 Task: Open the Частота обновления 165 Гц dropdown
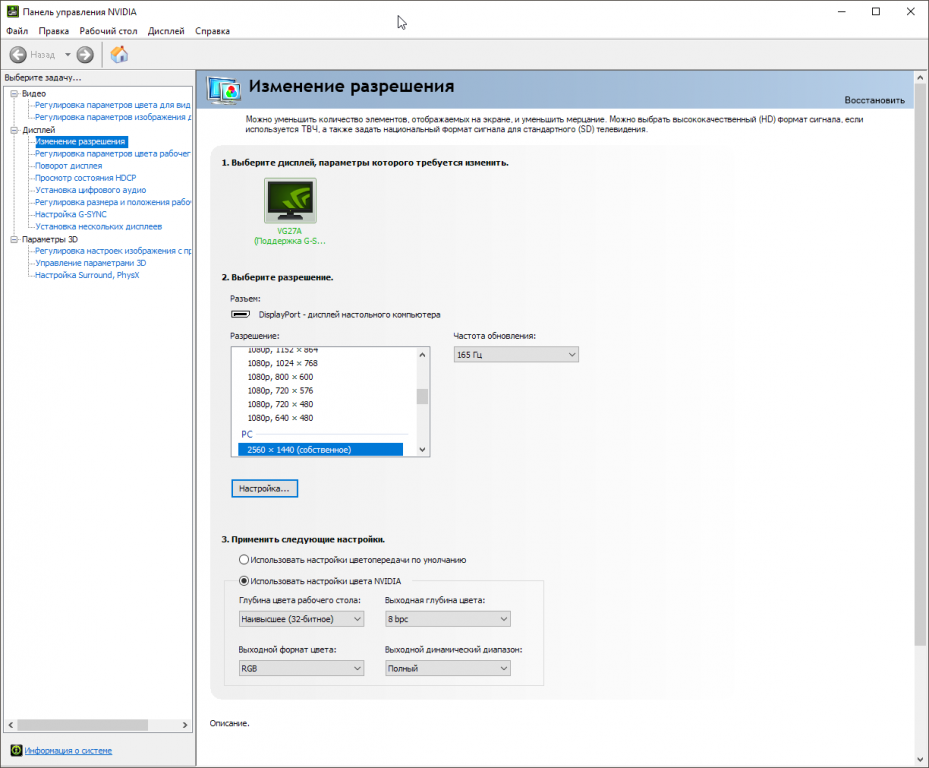tap(516, 354)
